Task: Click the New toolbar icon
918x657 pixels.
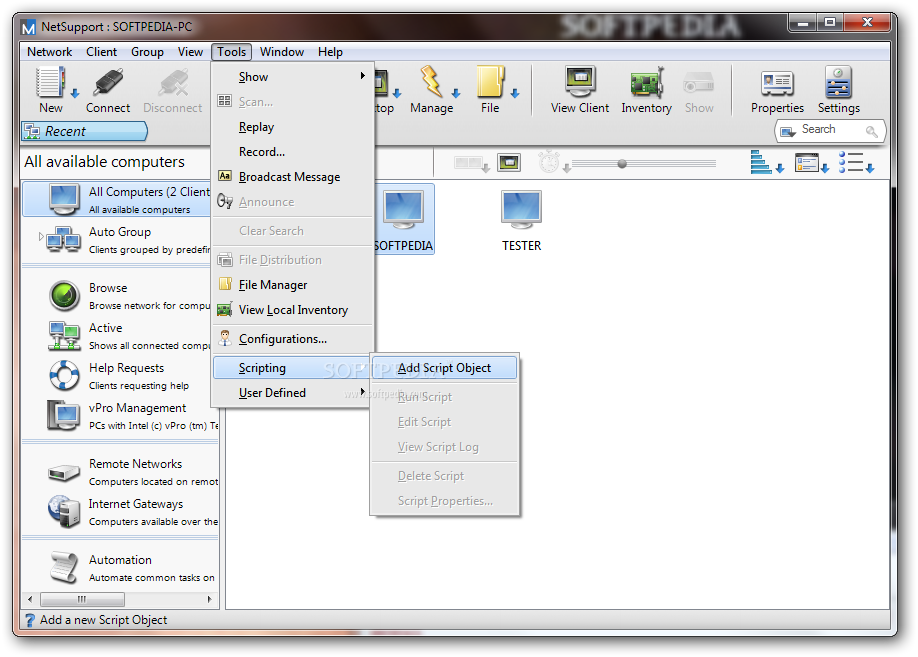Action: (50, 82)
